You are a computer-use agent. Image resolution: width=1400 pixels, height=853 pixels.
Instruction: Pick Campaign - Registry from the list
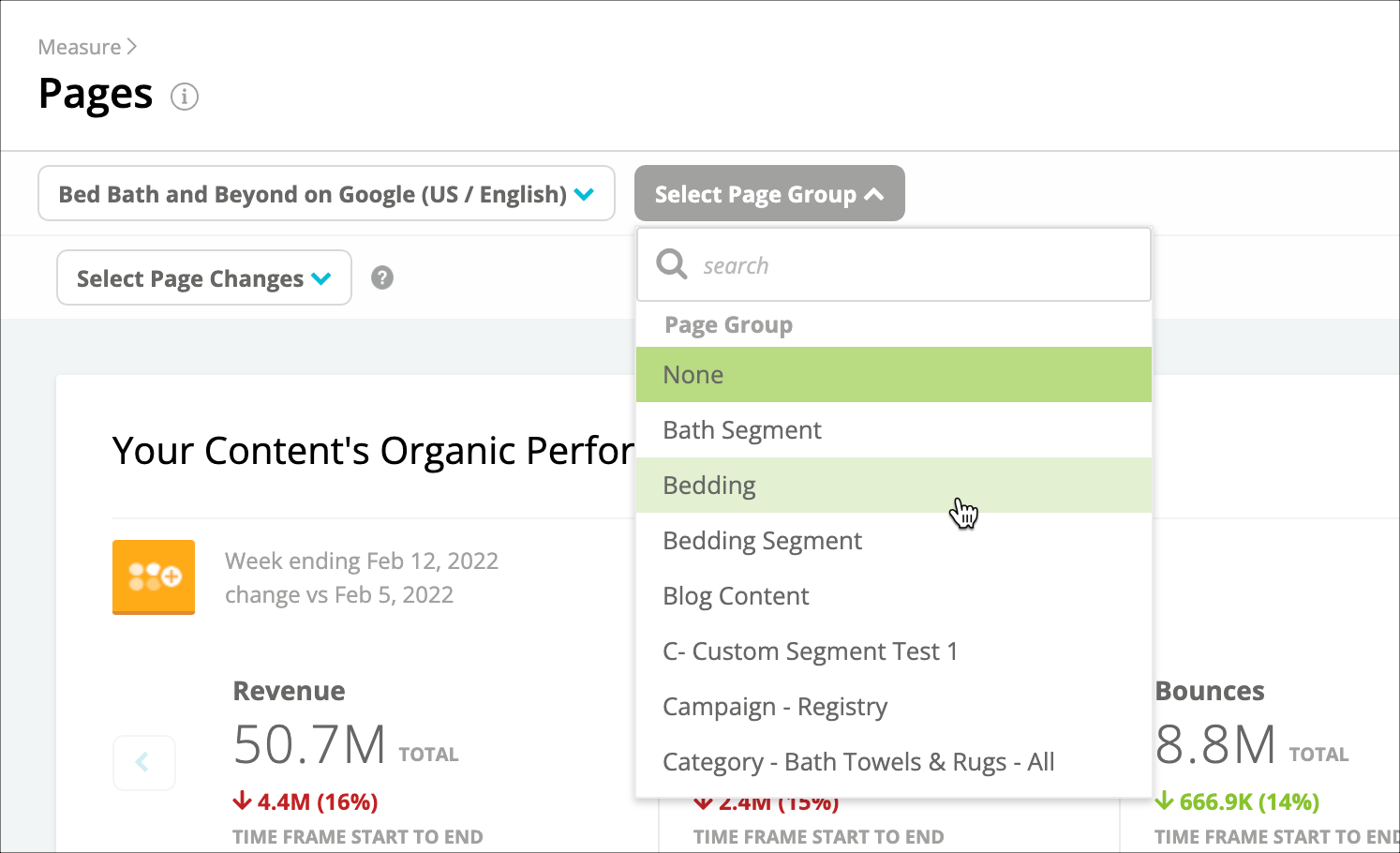893,707
